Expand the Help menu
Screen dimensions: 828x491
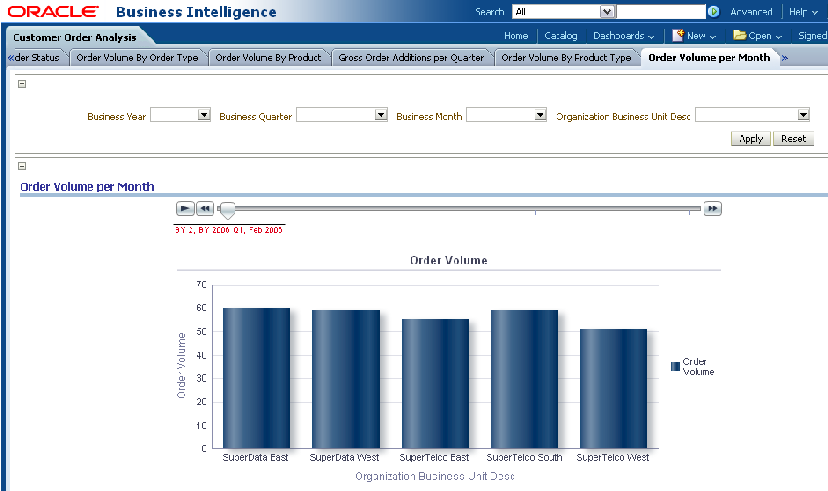tap(803, 12)
